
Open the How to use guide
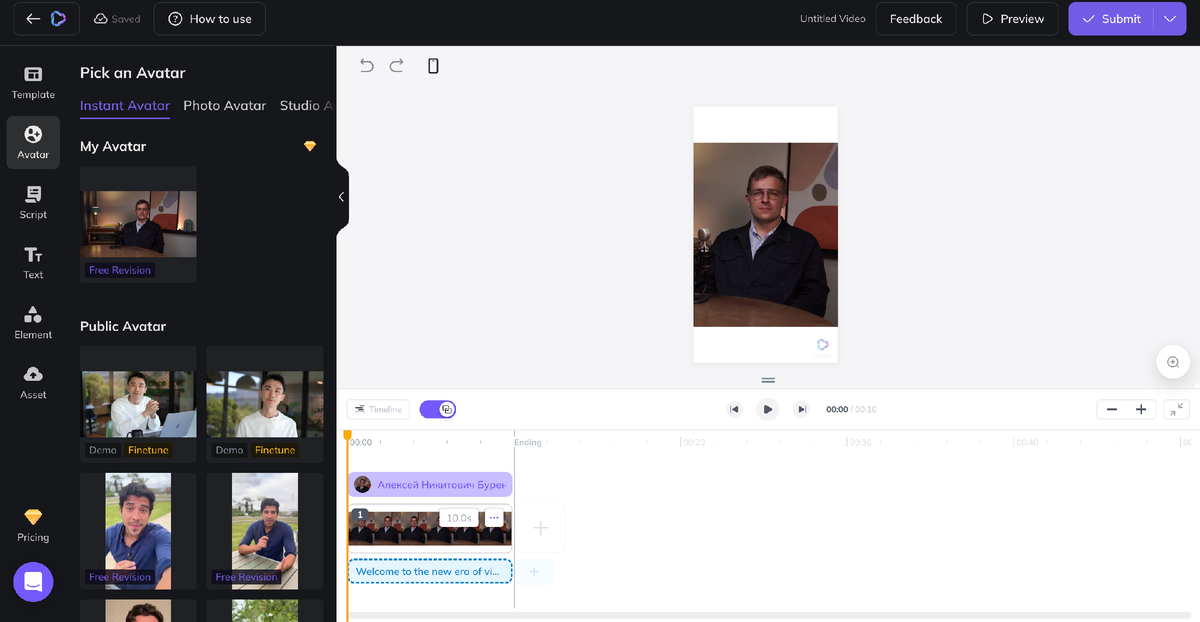210,19
